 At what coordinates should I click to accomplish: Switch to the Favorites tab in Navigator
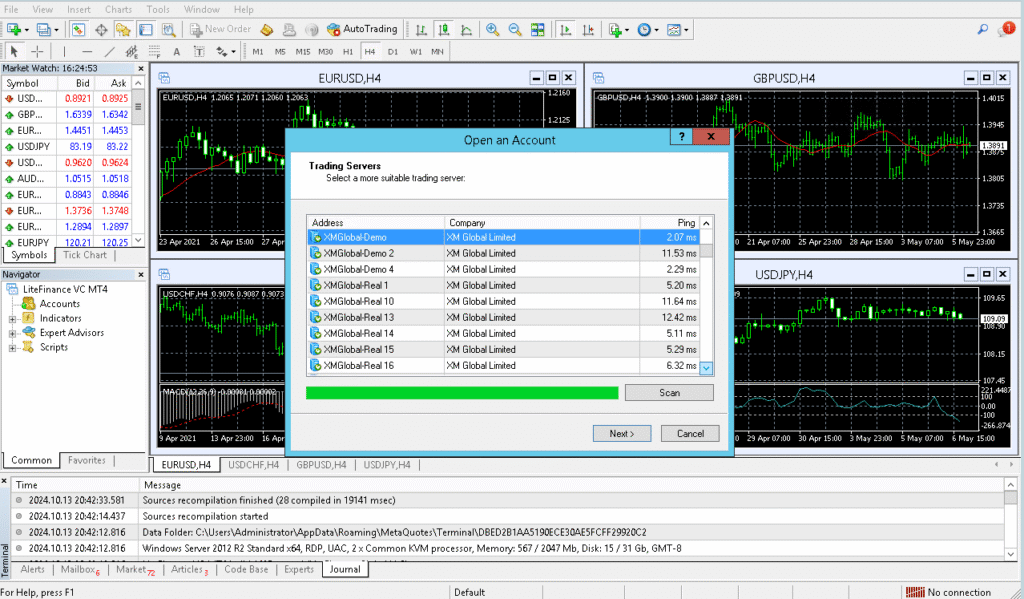(87, 460)
